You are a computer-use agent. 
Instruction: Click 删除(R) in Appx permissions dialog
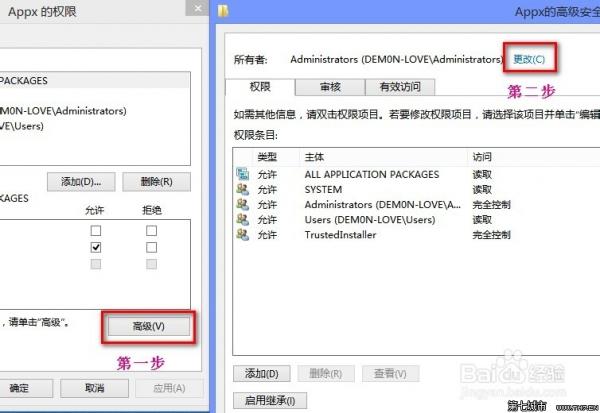coord(157,181)
